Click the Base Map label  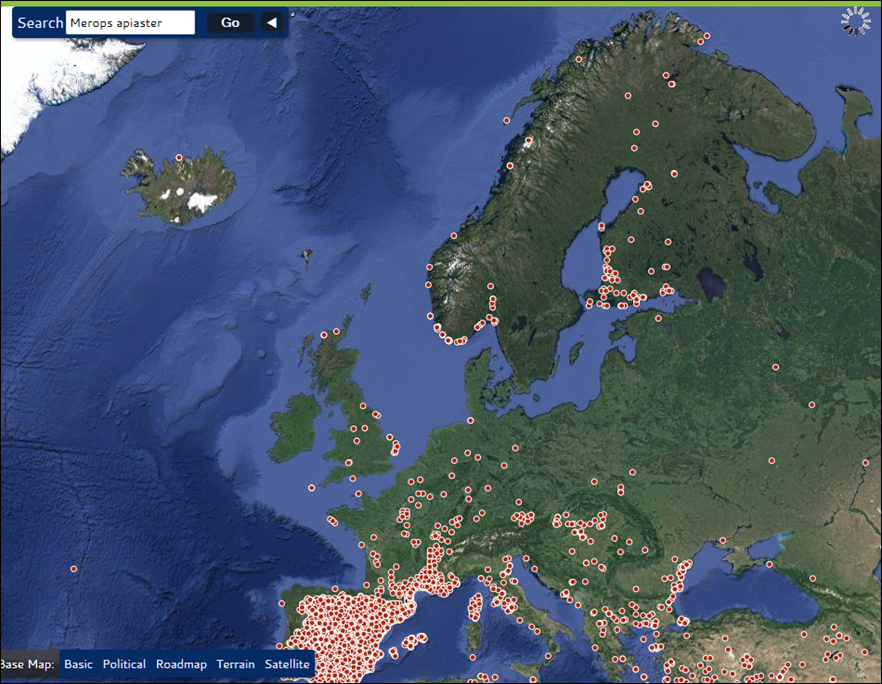28,664
